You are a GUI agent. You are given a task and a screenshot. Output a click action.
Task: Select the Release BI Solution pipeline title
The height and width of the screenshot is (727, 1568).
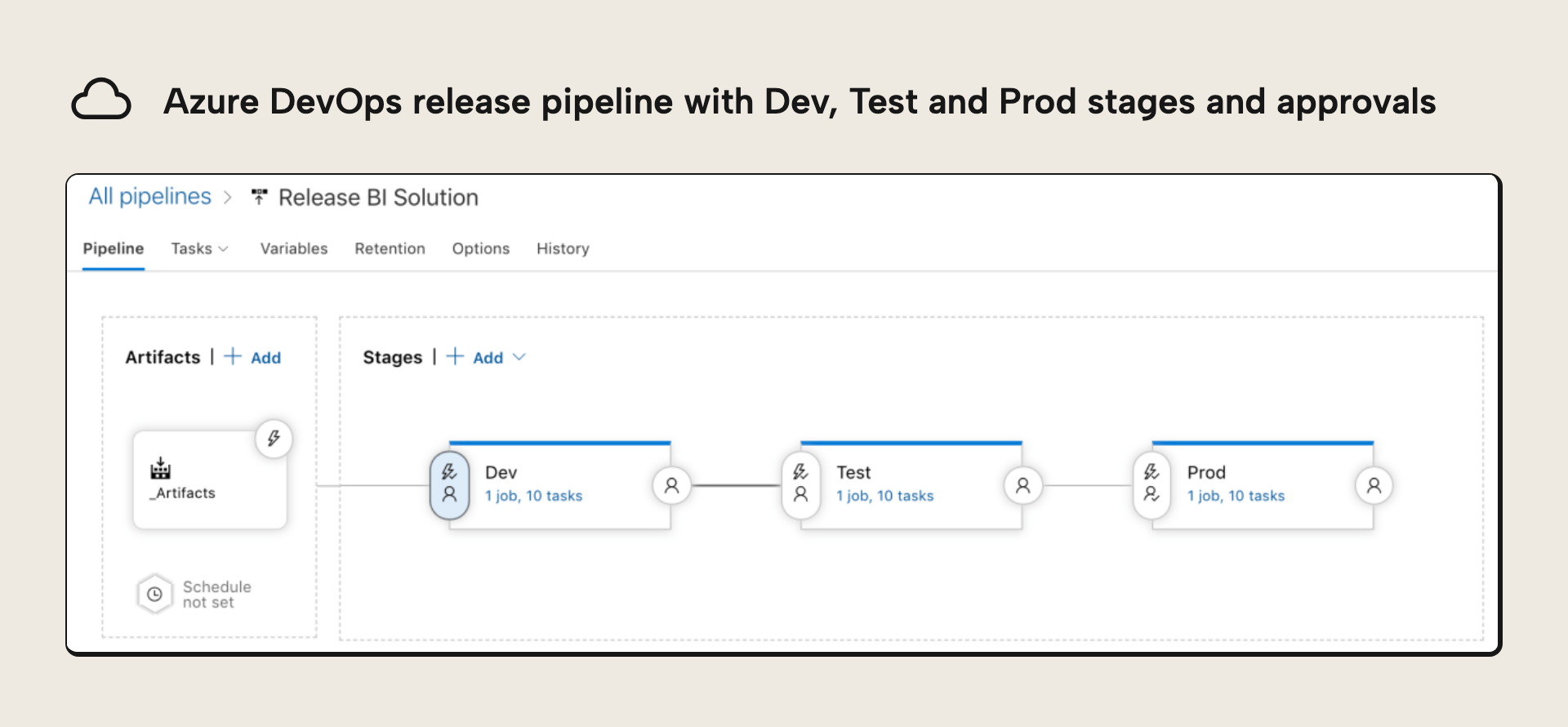click(378, 198)
